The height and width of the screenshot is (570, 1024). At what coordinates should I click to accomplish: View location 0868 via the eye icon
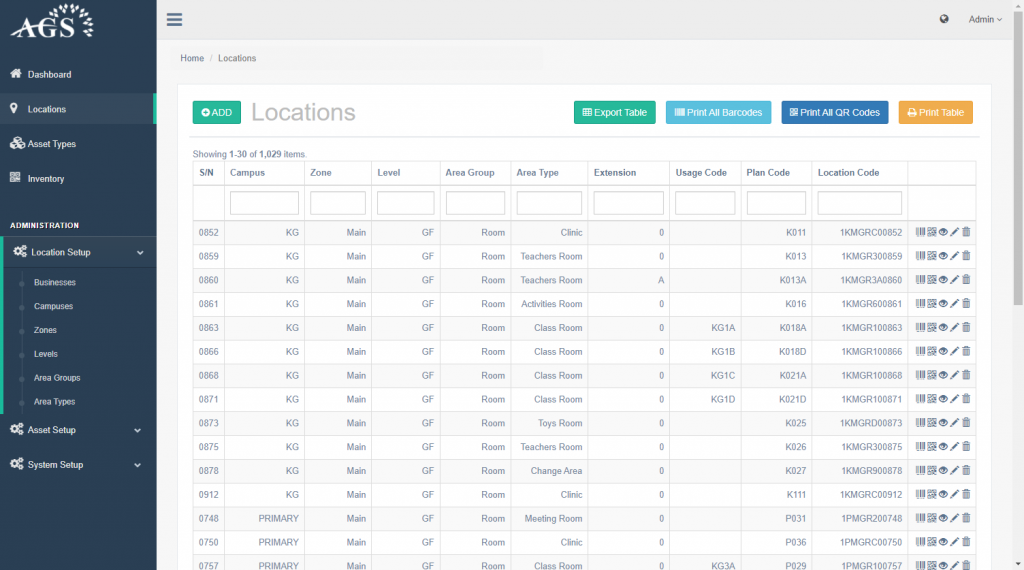click(x=943, y=376)
